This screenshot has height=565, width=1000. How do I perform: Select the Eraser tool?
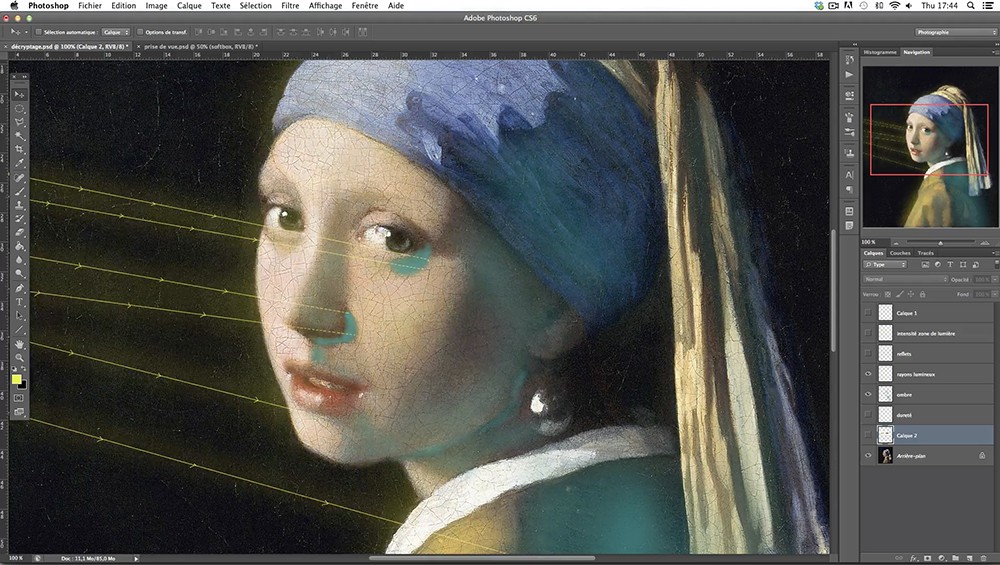(x=19, y=233)
